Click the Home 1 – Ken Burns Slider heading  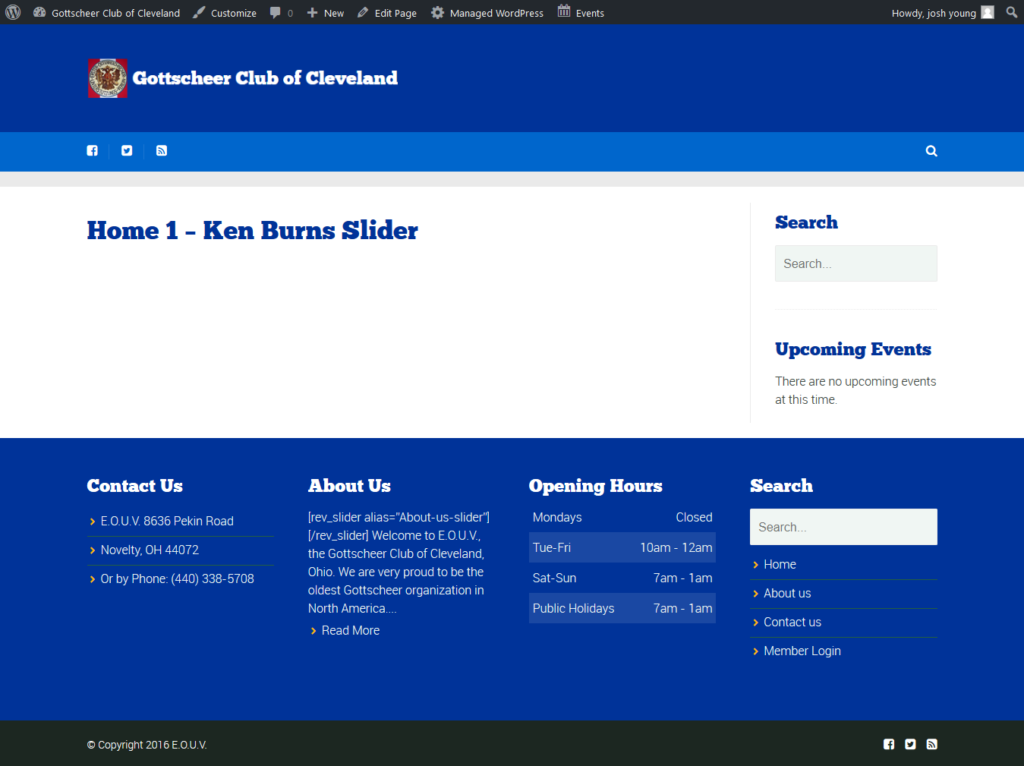[252, 231]
